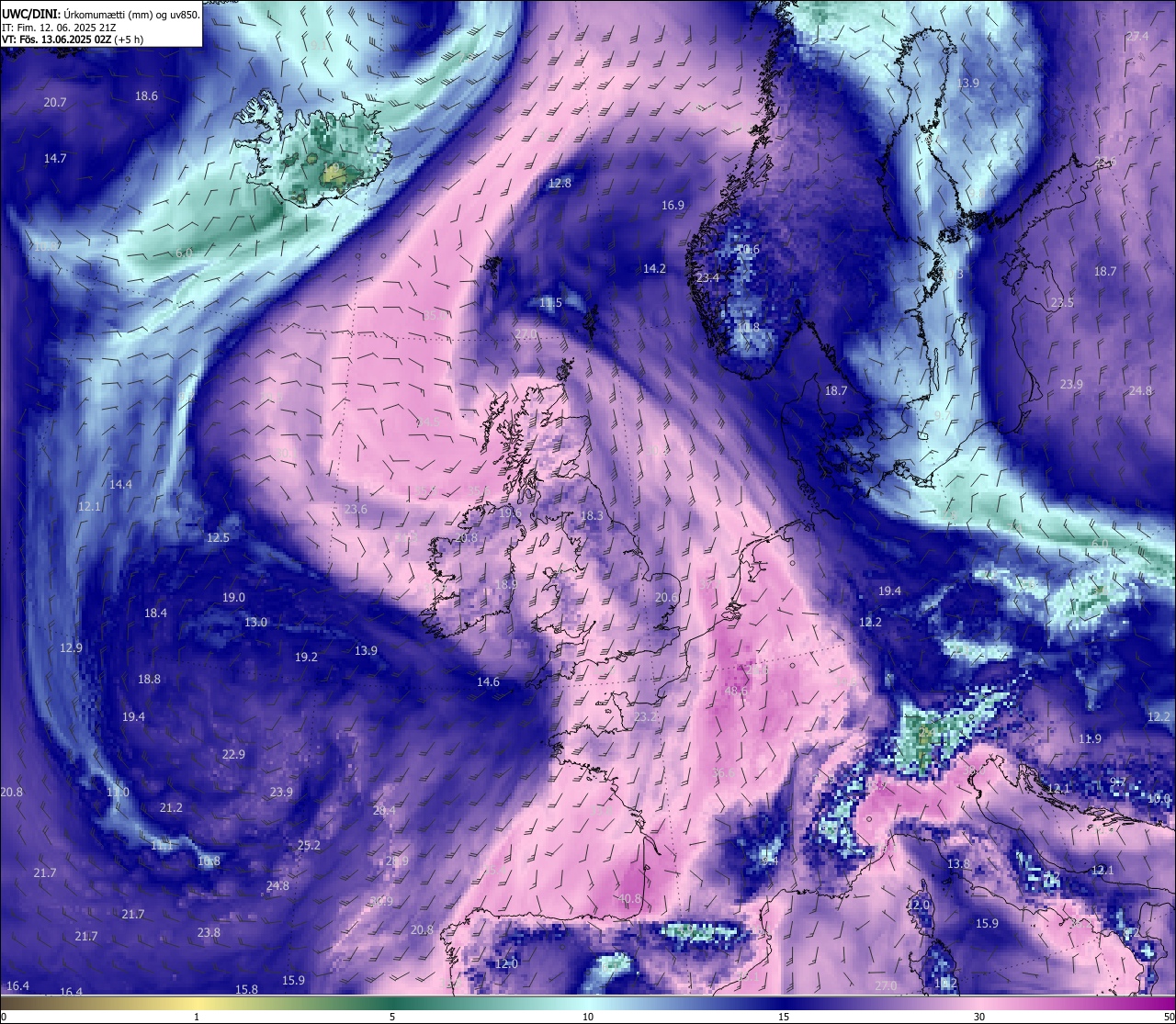This screenshot has width=1176, height=1024.
Task: Select the value 12.5 on the map
Action: click(218, 537)
